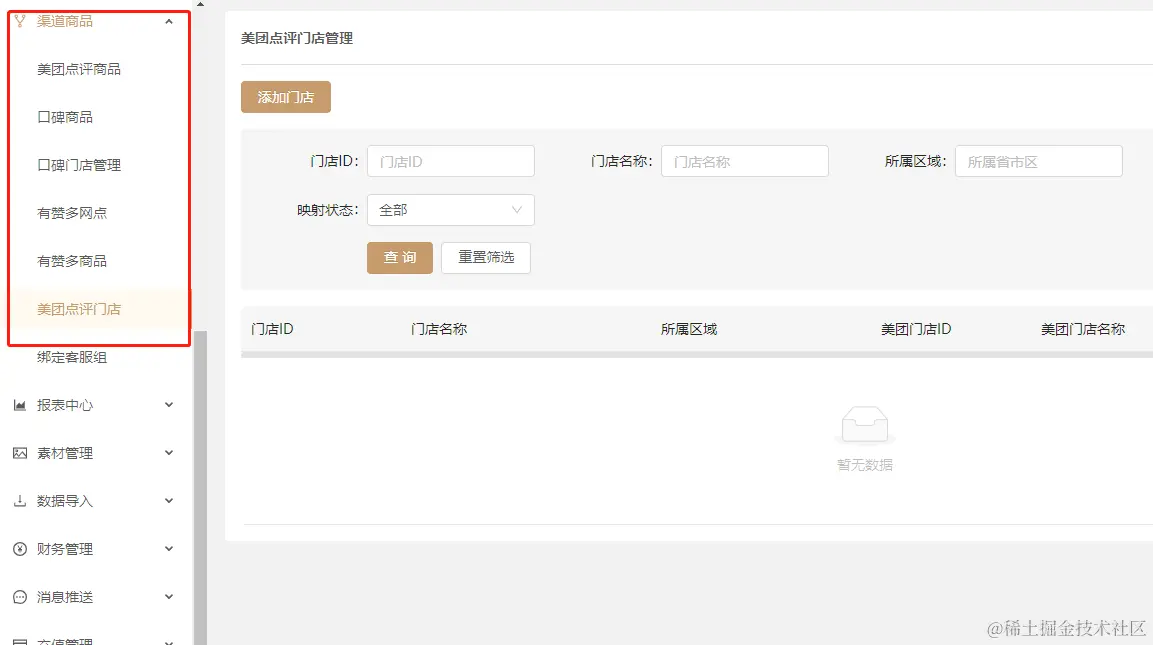
Task: Click the empty inbox icon above 暂无数据
Action: [x=864, y=425]
